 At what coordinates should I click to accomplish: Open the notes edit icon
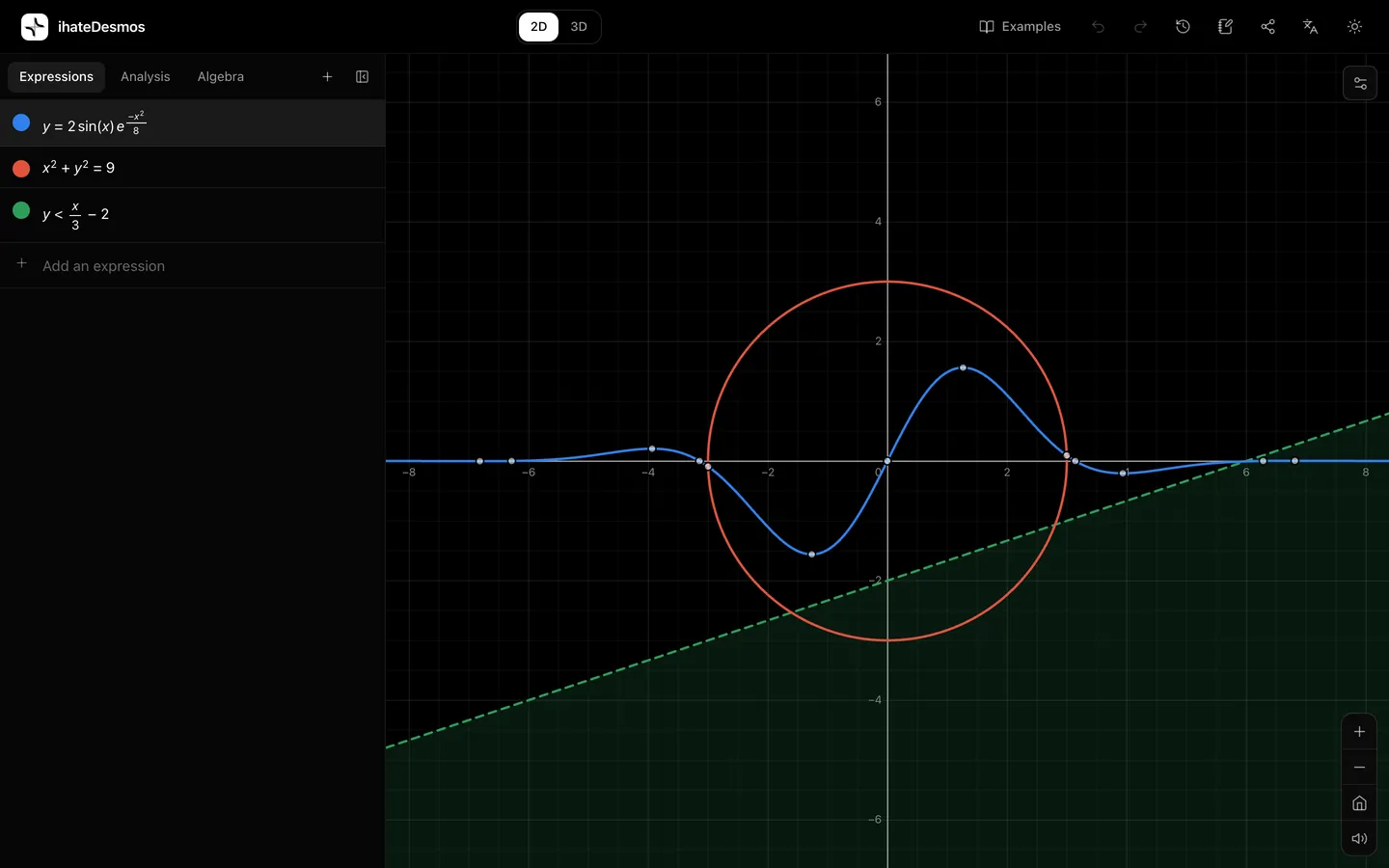click(x=1225, y=27)
